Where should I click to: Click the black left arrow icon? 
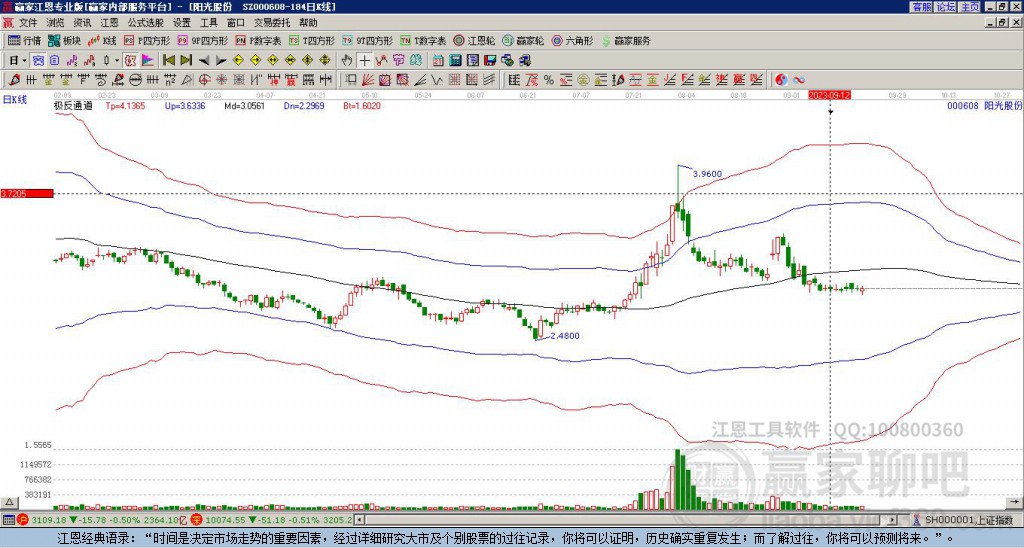point(204,60)
